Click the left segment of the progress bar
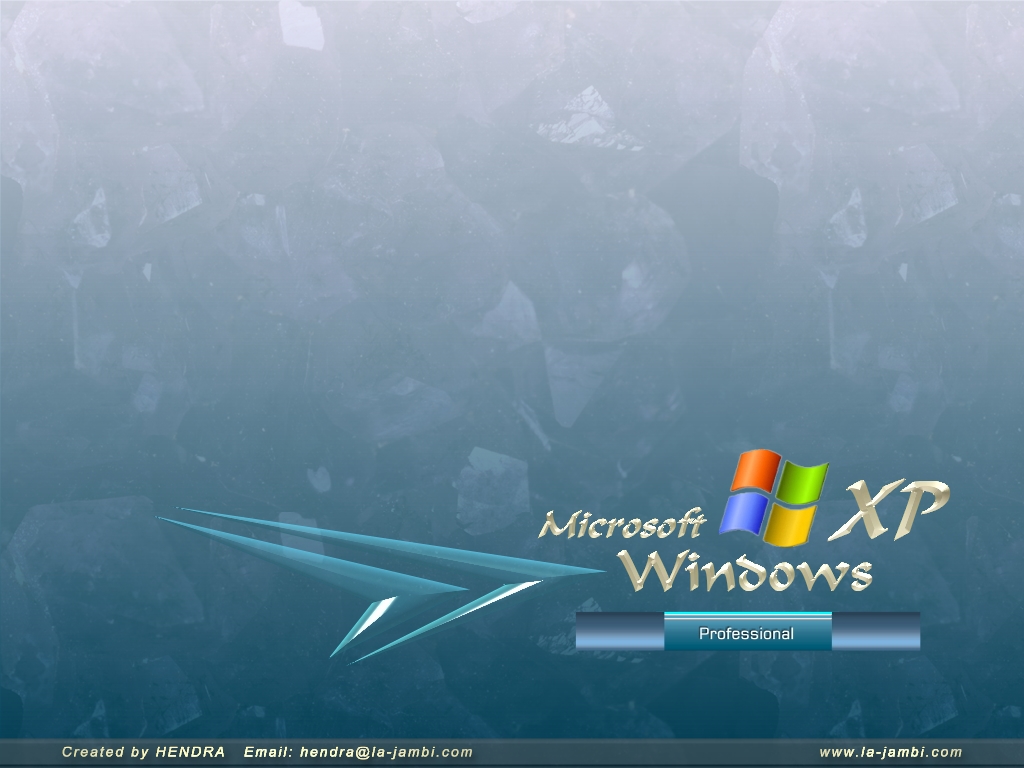 click(620, 632)
